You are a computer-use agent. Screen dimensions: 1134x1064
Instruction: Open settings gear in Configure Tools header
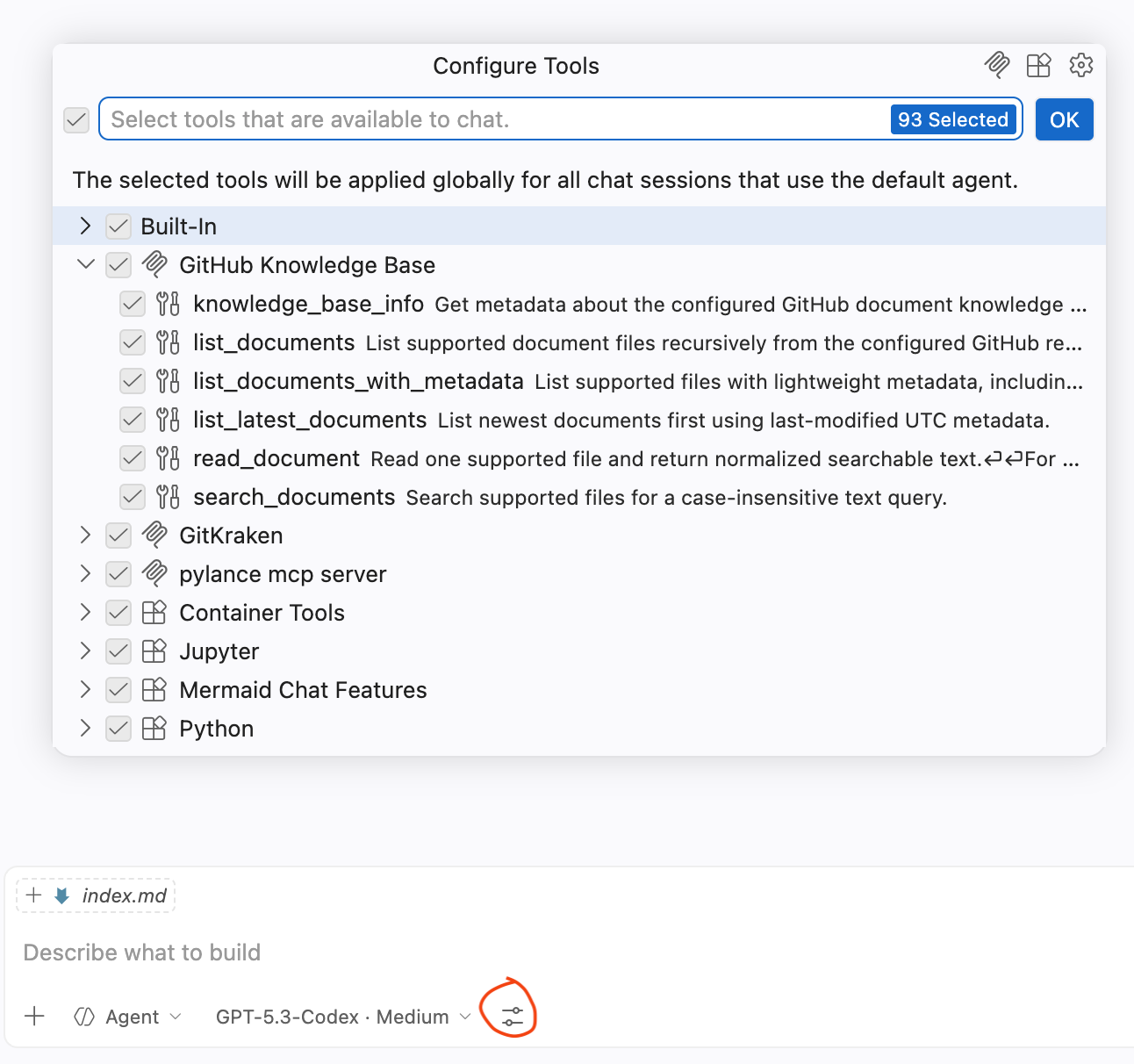(1080, 65)
